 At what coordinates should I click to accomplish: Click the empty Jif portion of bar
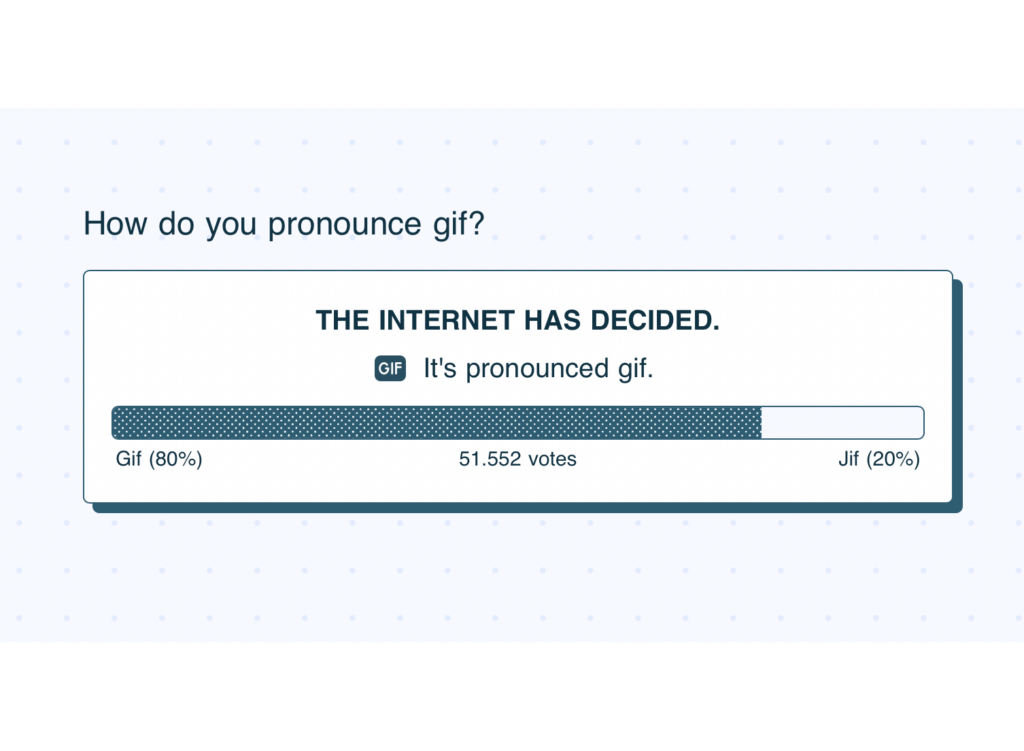pos(842,423)
